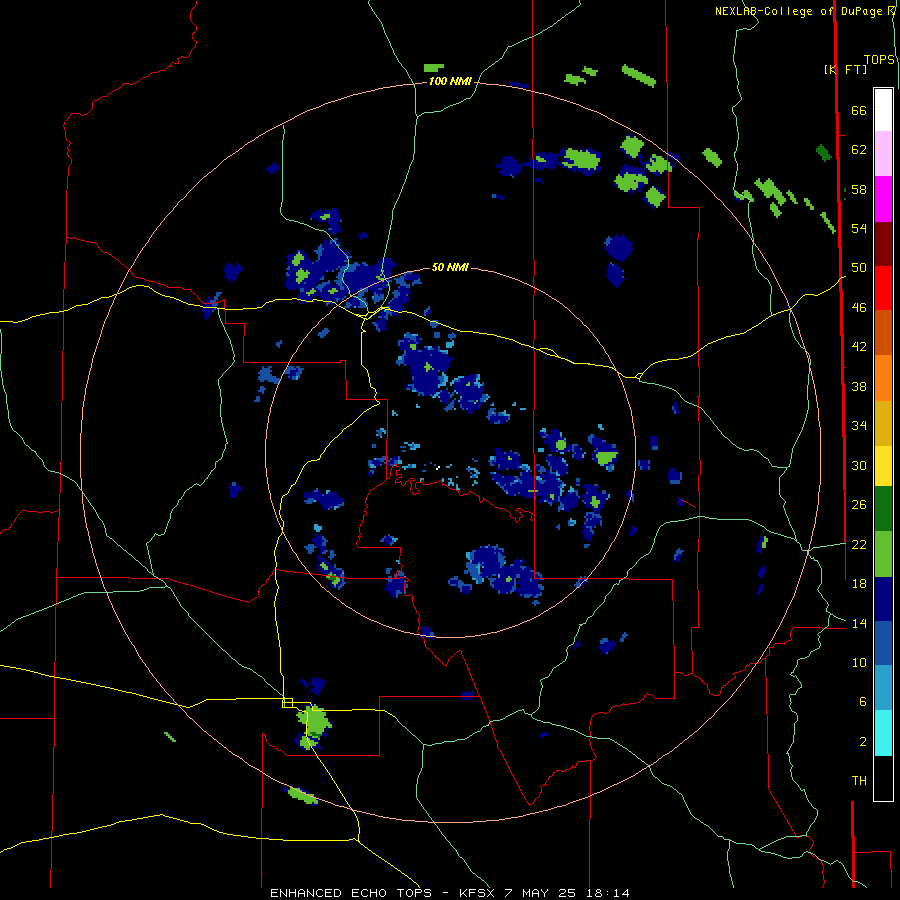Click the '2' legend value

coord(863,742)
